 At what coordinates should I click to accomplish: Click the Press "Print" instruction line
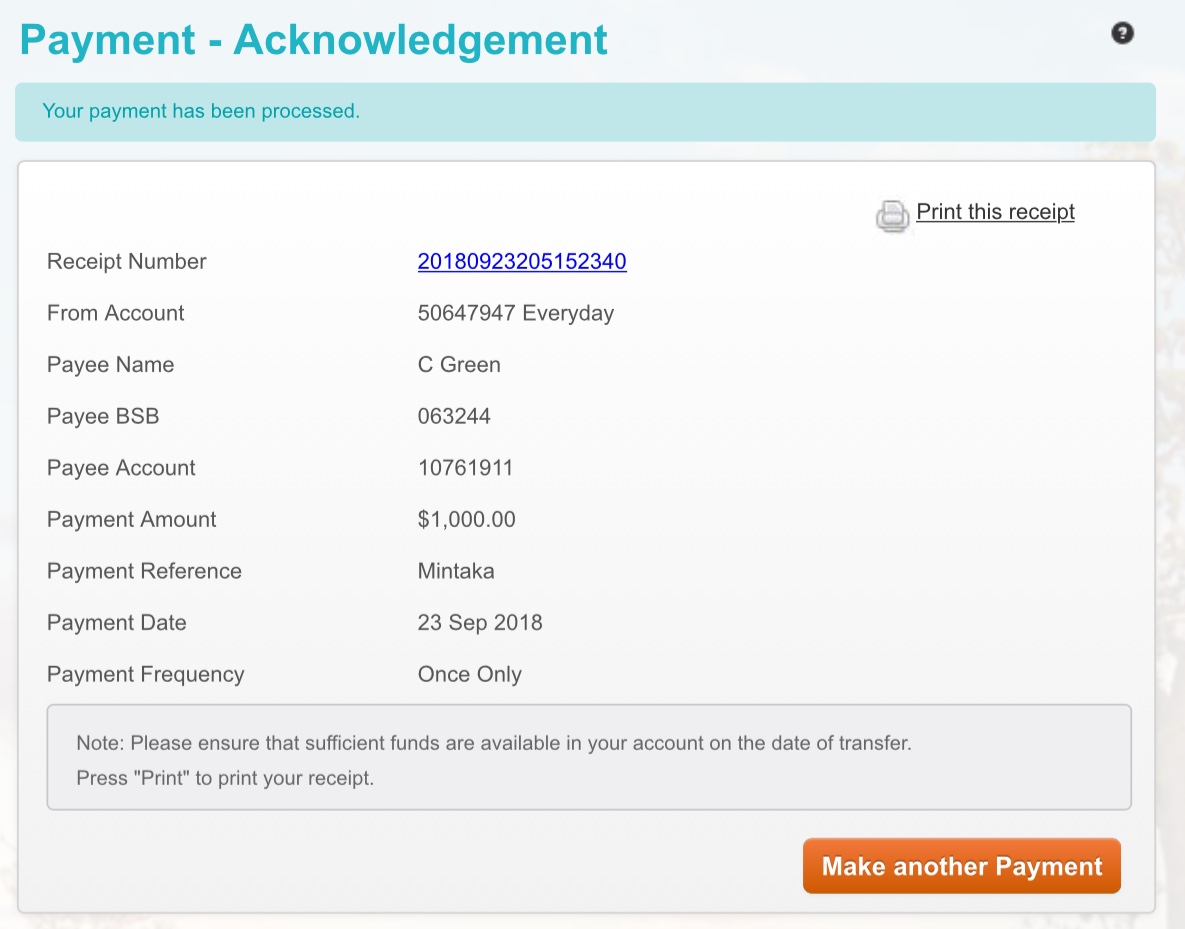225,778
